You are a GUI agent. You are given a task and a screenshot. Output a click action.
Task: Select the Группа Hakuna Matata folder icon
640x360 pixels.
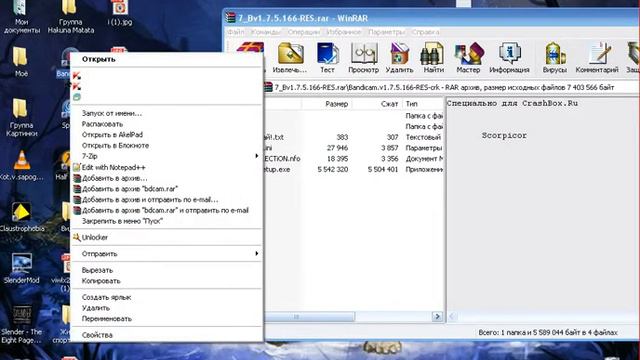coord(71,16)
